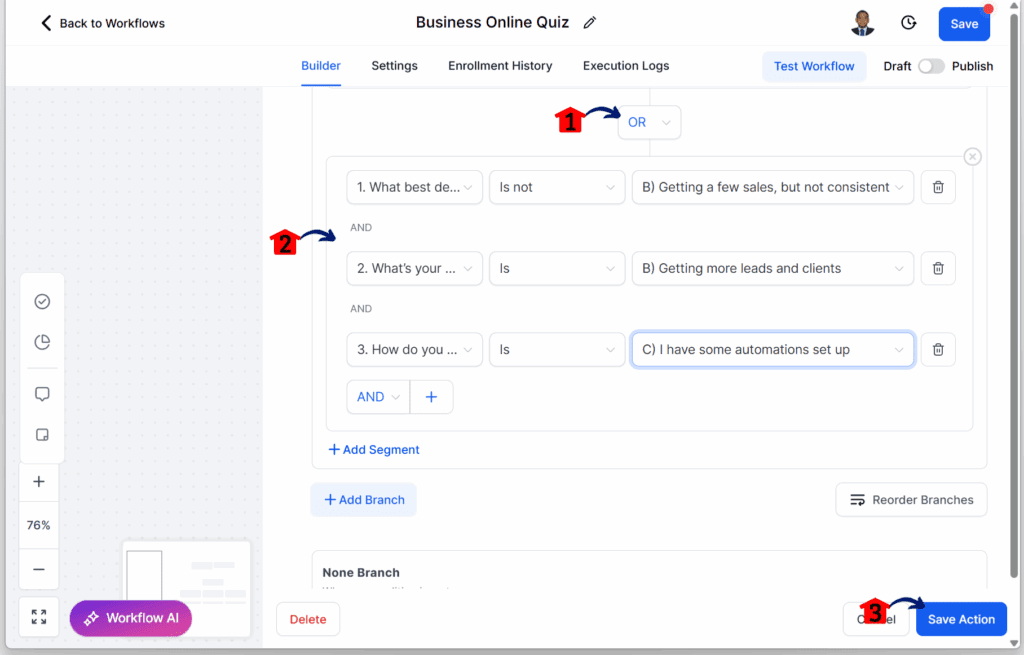The image size is (1024, 655).
Task: Switch to the Settings tab
Action: (x=394, y=66)
